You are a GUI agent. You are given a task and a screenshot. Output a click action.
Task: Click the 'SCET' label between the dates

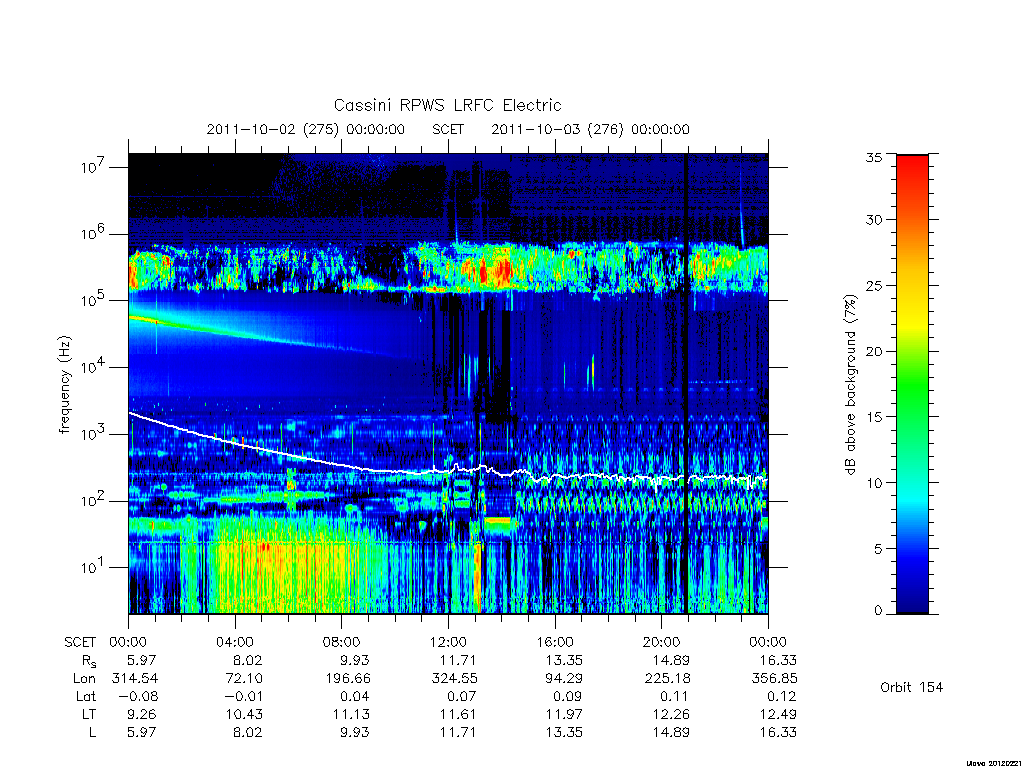448,129
